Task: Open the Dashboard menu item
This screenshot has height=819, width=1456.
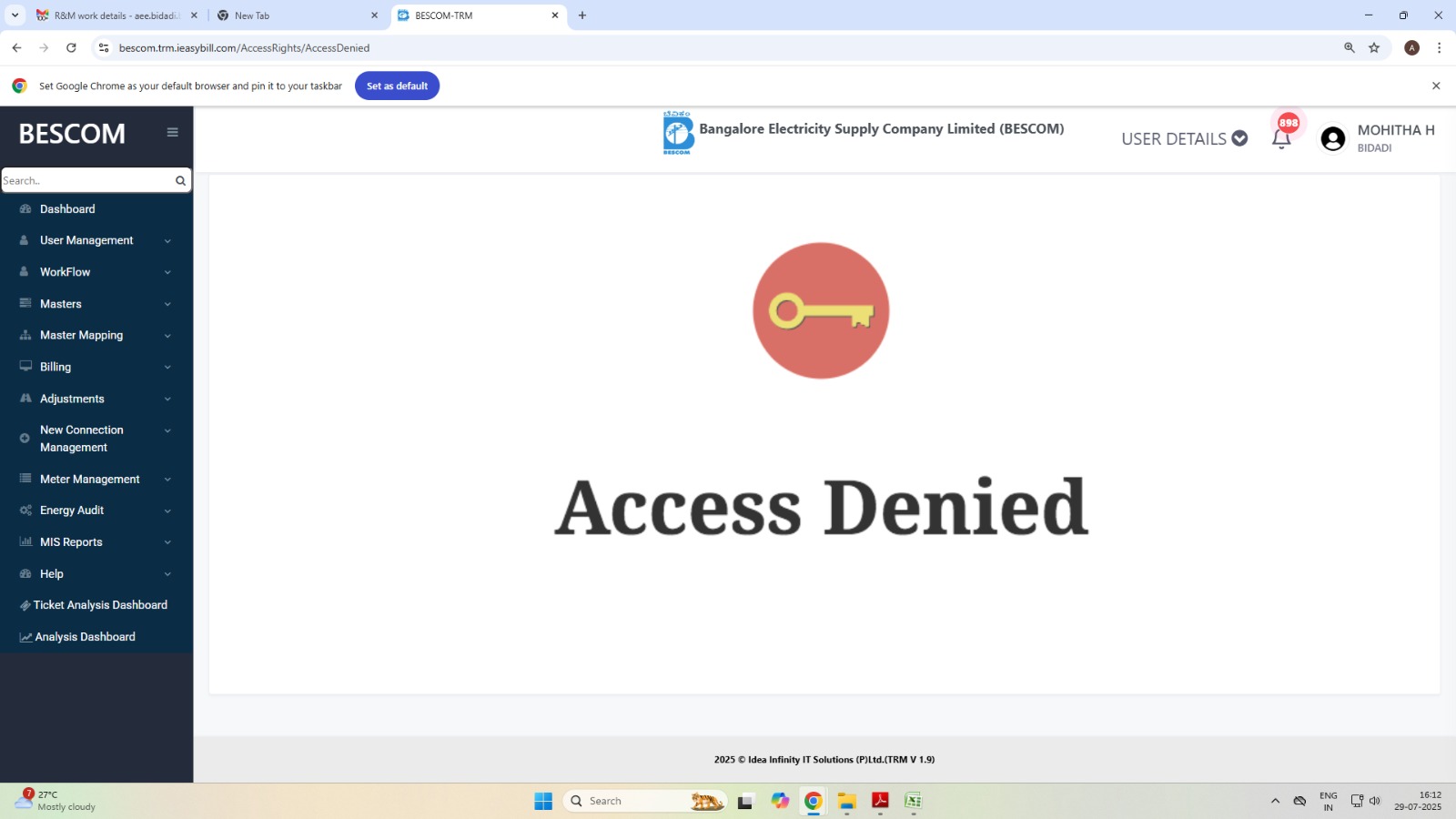Action: [x=67, y=209]
